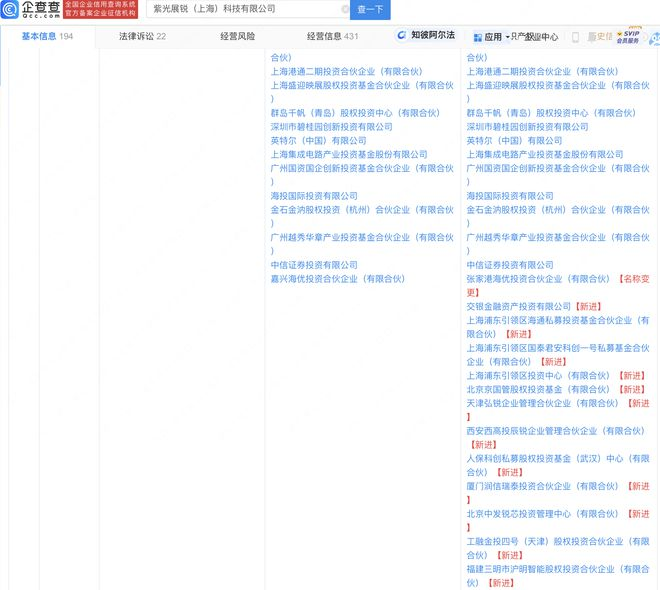The image size is (660, 590).
Task: Open 上海浦东引领区国泰君安科创一号 link
Action: click(x=558, y=355)
